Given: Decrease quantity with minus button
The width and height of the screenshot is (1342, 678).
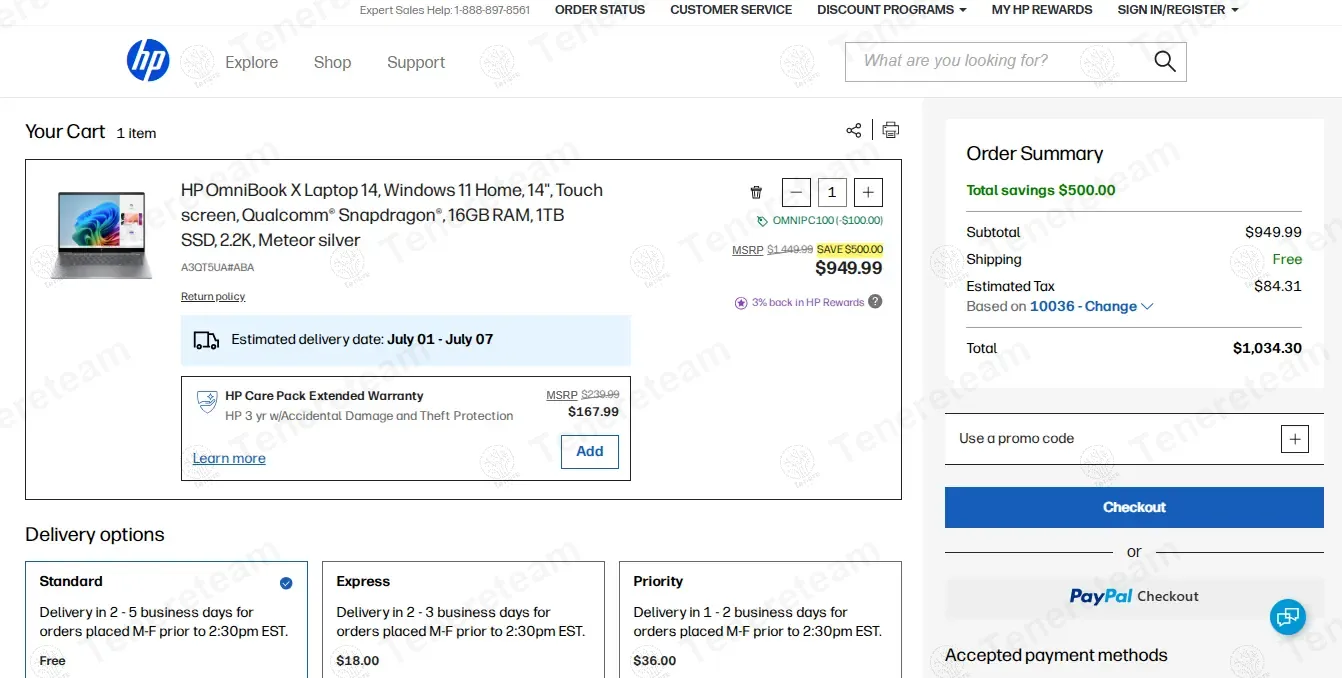Looking at the screenshot, I should [796, 192].
